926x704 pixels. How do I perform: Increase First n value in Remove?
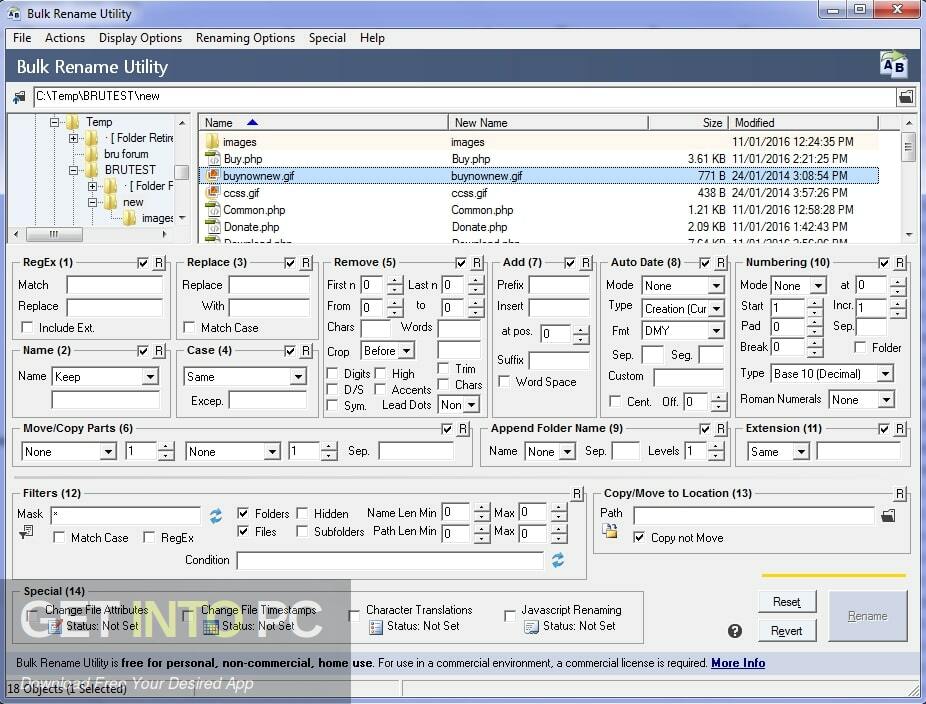395,281
